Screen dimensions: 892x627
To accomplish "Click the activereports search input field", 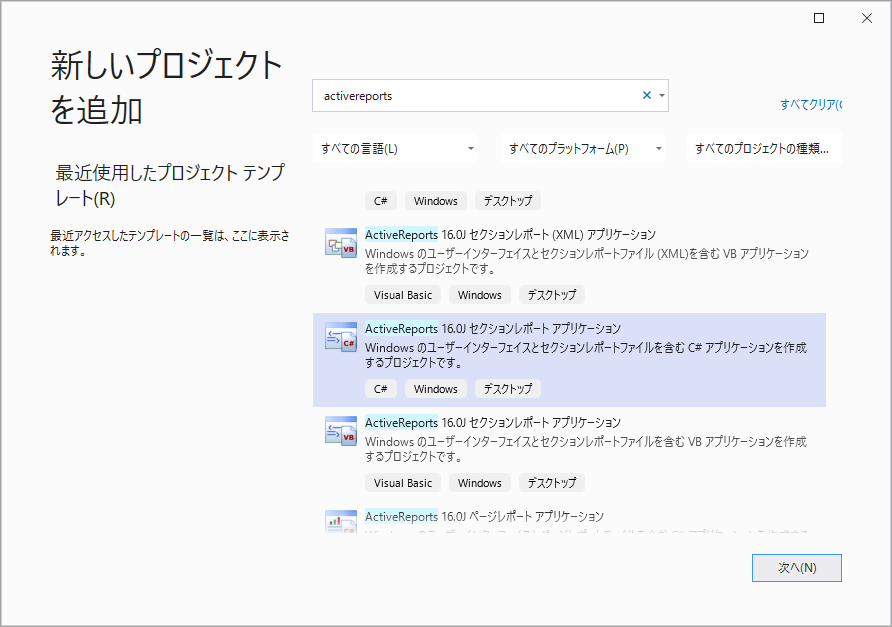I will 476,96.
